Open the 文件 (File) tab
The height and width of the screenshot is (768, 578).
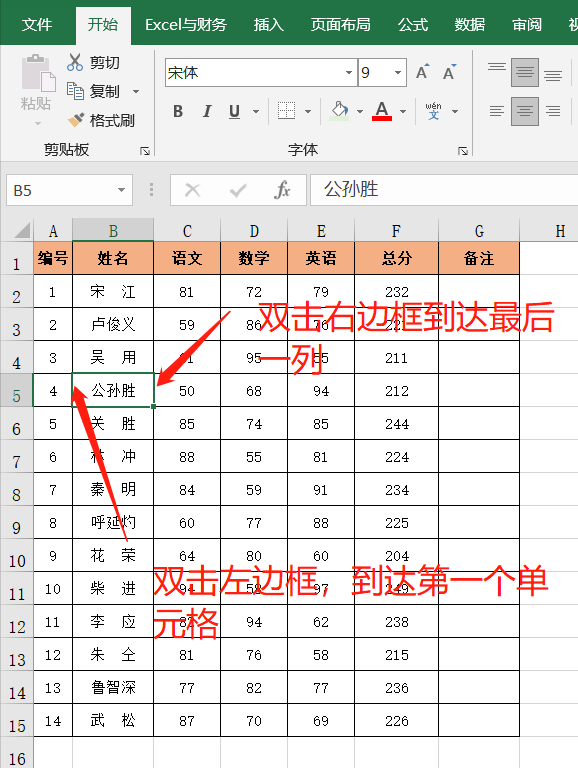pos(37,24)
